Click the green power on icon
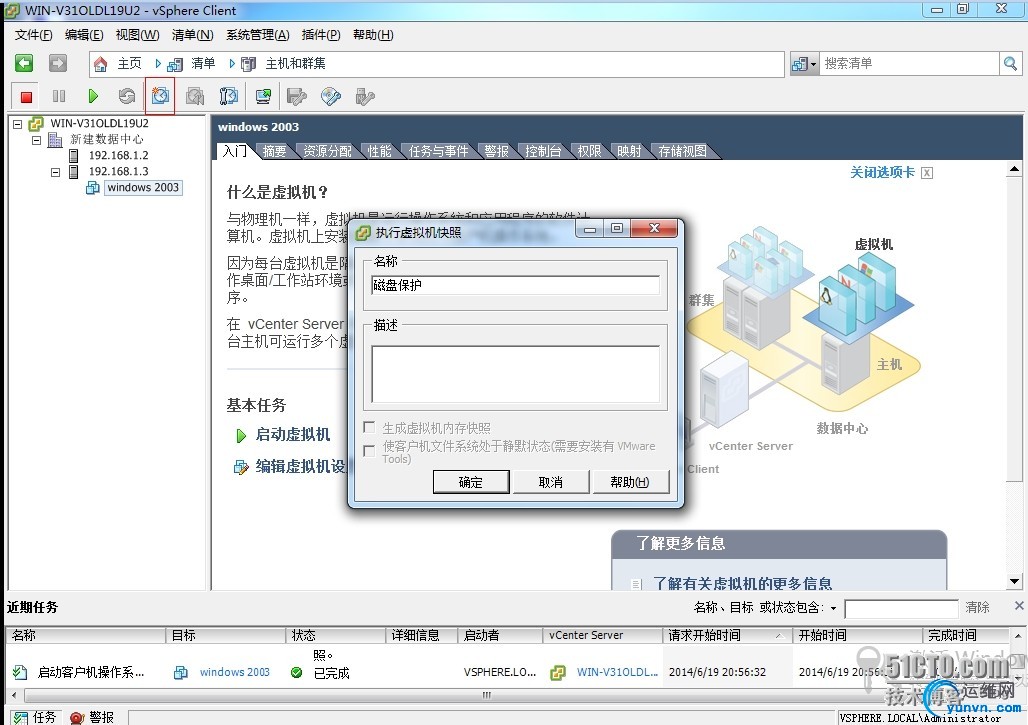The image size is (1028, 725). click(93, 96)
